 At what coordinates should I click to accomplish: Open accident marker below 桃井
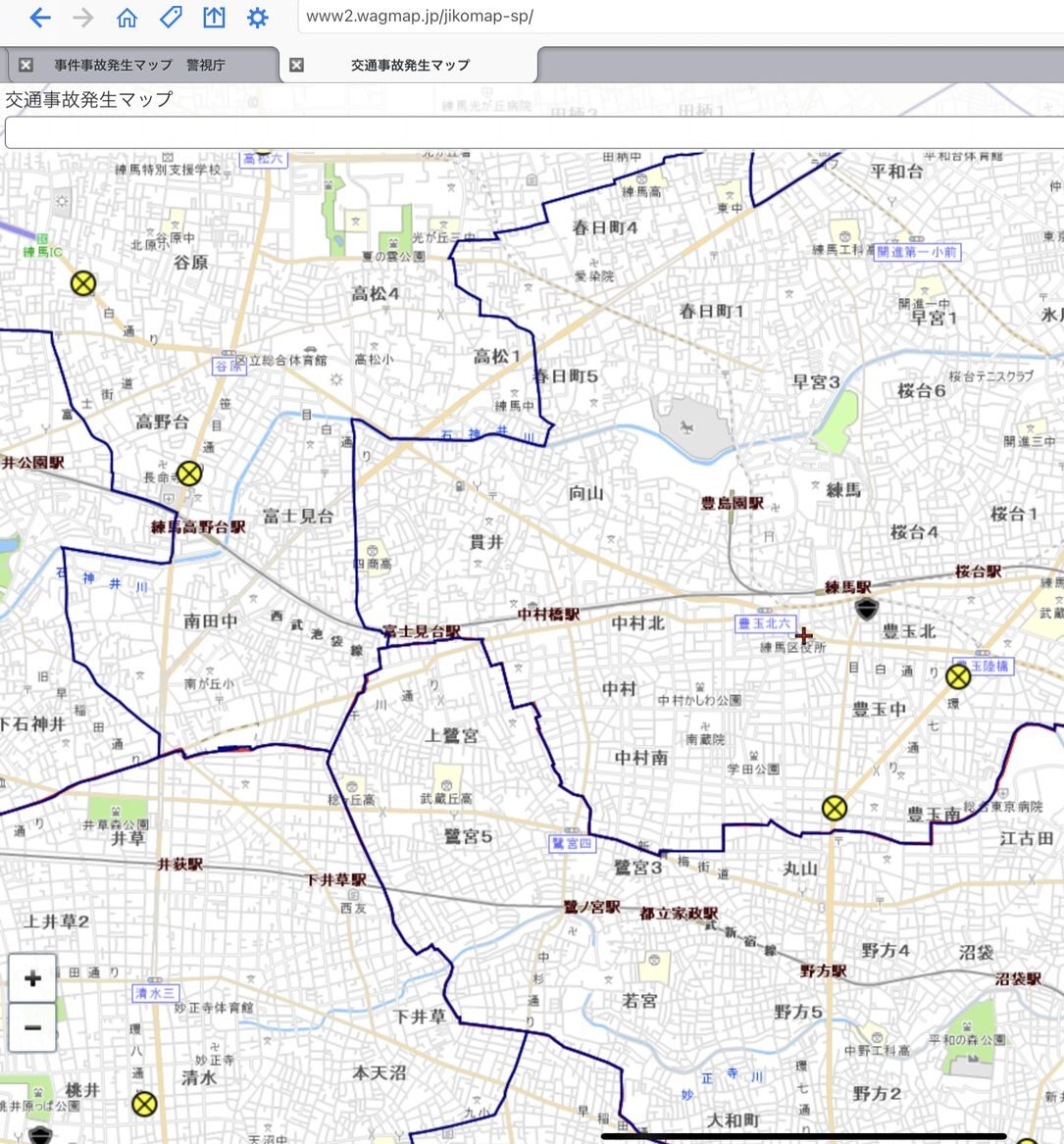[144, 1104]
